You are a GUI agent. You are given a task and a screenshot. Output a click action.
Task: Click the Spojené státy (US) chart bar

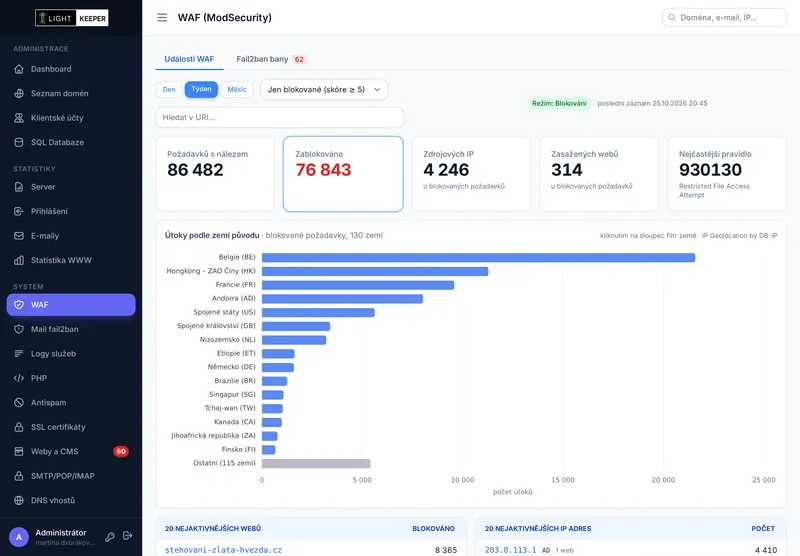click(318, 313)
